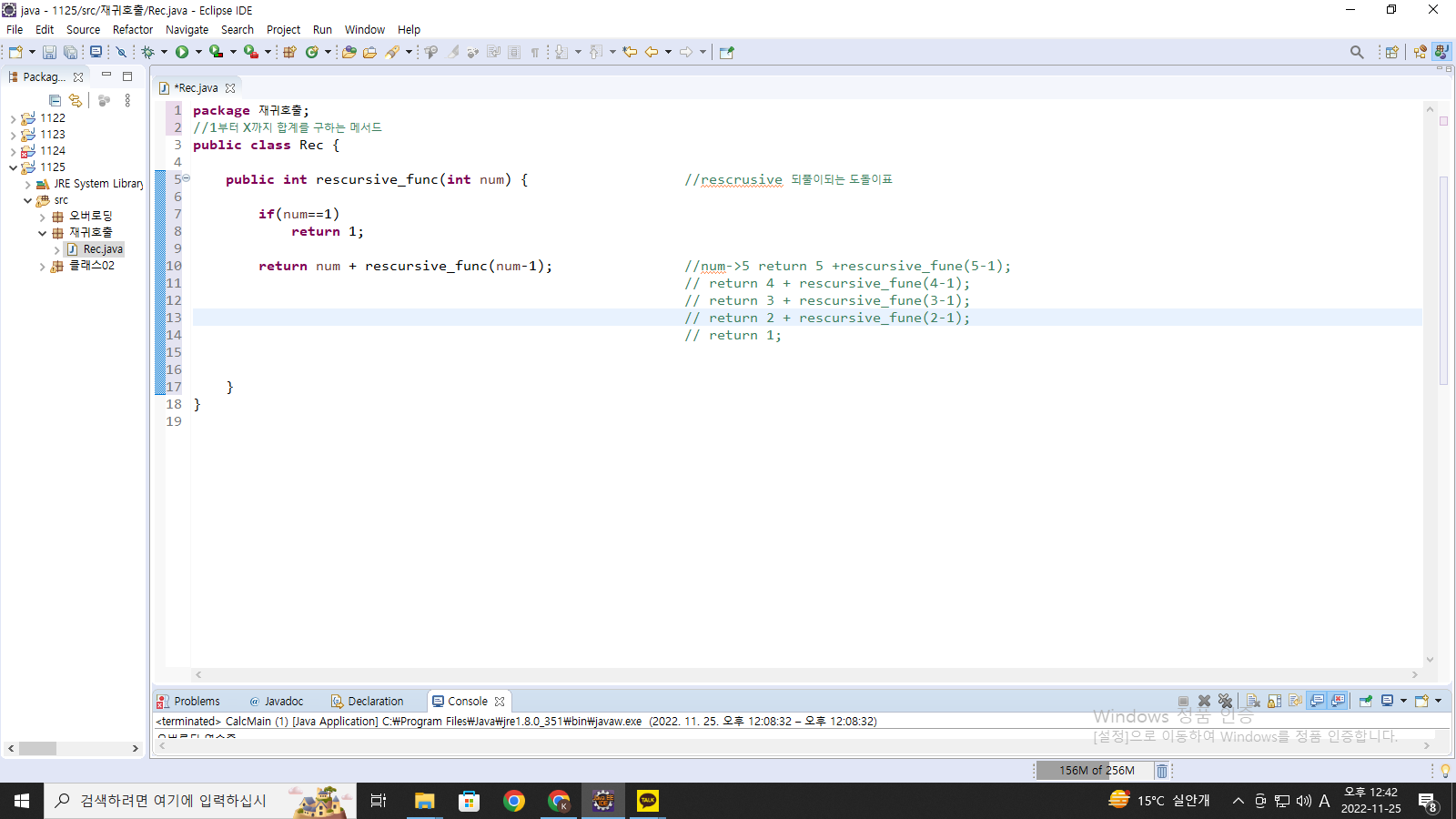Screen dimensions: 1456x819
Task: Close the Rec.java editor tab
Action: point(230,88)
